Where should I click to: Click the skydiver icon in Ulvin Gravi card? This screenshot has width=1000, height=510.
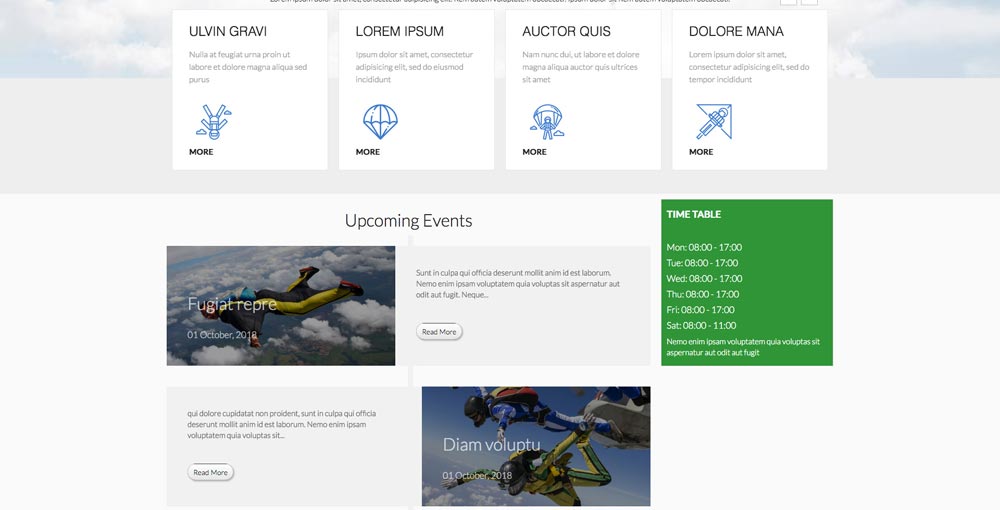(213, 122)
